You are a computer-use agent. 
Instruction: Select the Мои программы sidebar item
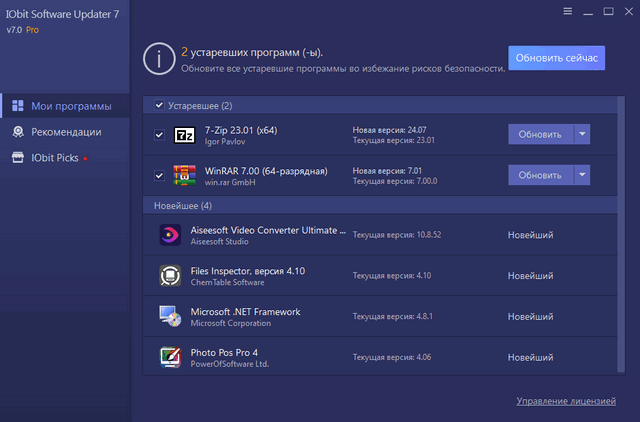[70, 106]
